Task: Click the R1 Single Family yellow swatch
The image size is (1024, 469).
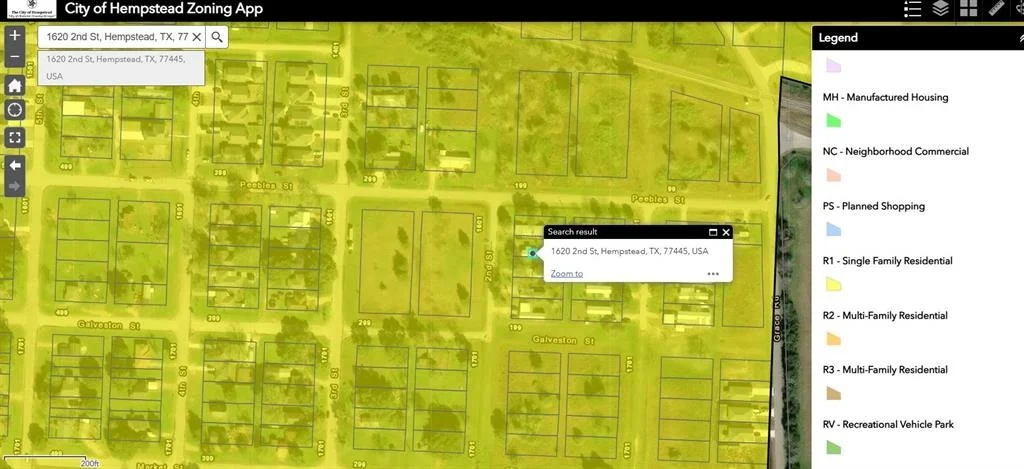Action: point(833,284)
